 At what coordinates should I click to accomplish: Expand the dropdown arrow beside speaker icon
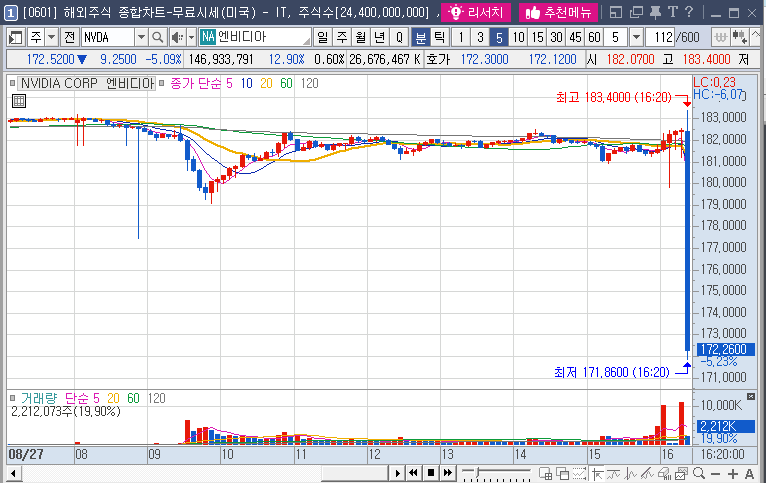[x=192, y=37]
